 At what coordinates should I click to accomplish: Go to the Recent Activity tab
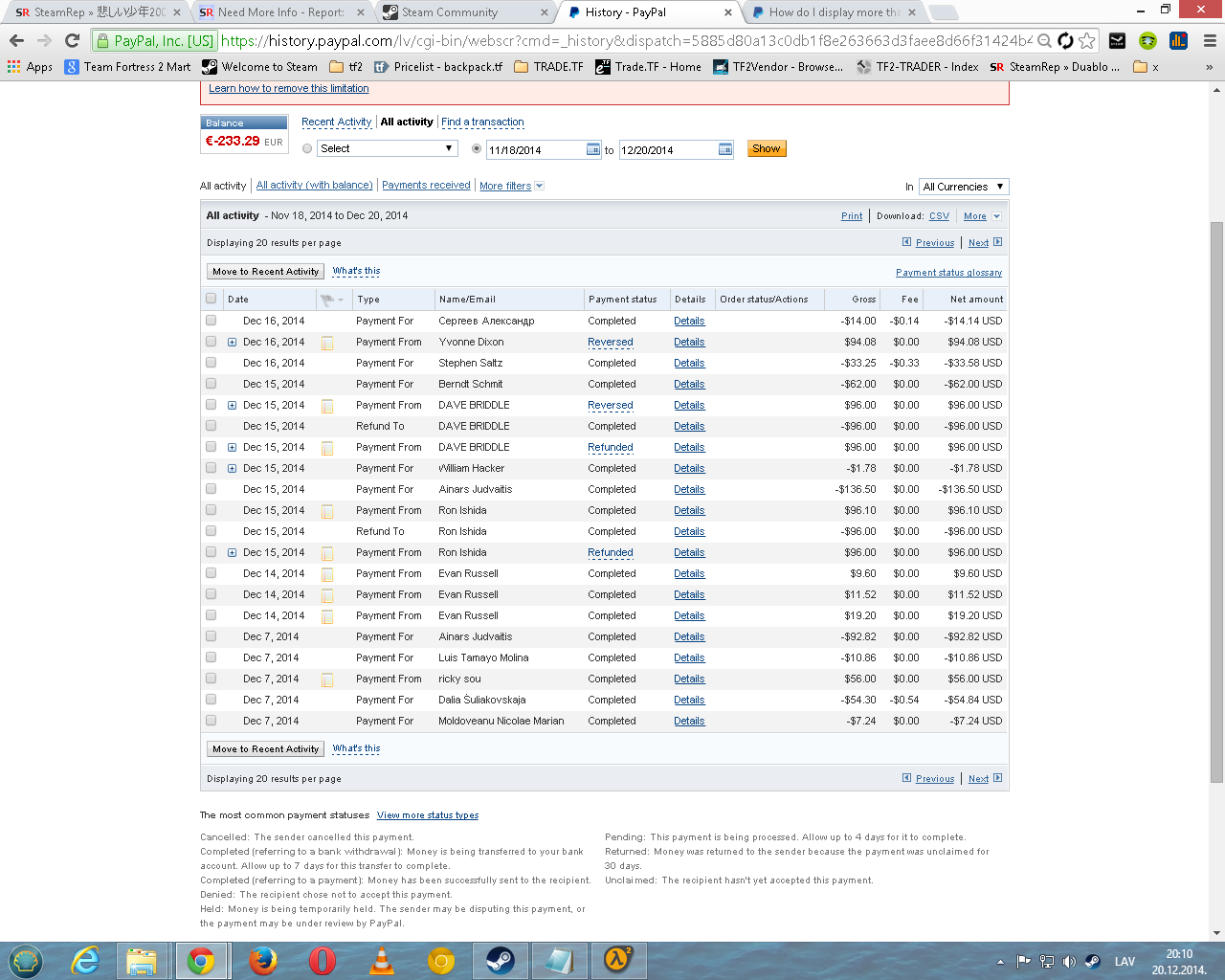336,122
